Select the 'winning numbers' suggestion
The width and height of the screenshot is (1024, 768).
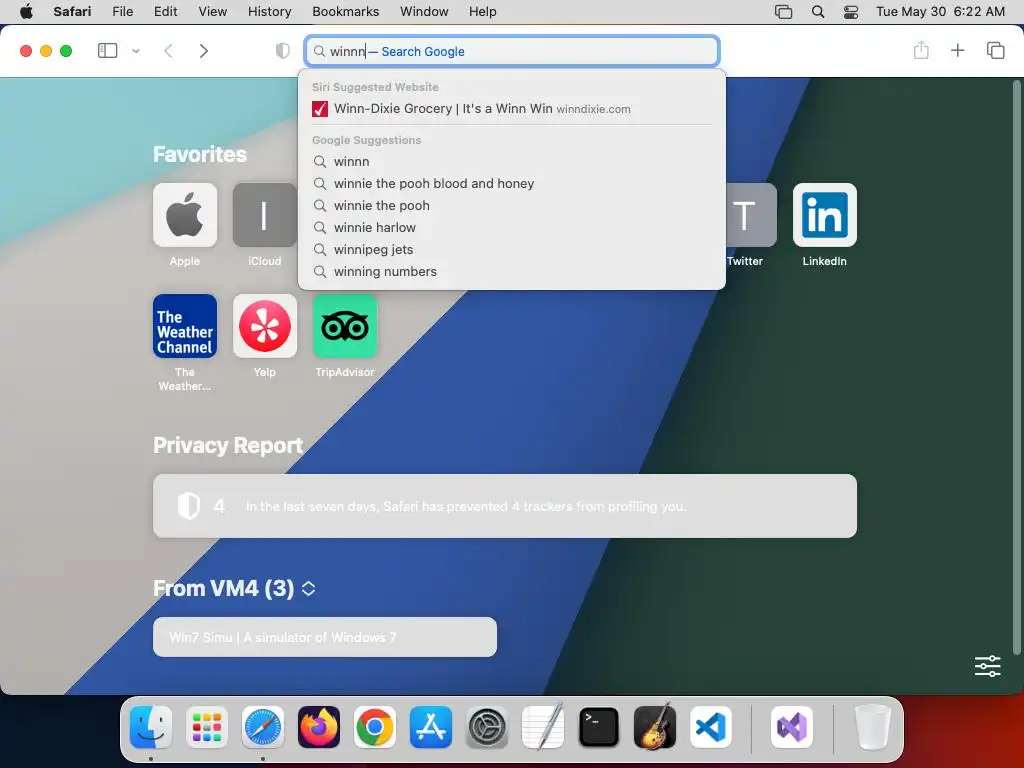512,272
